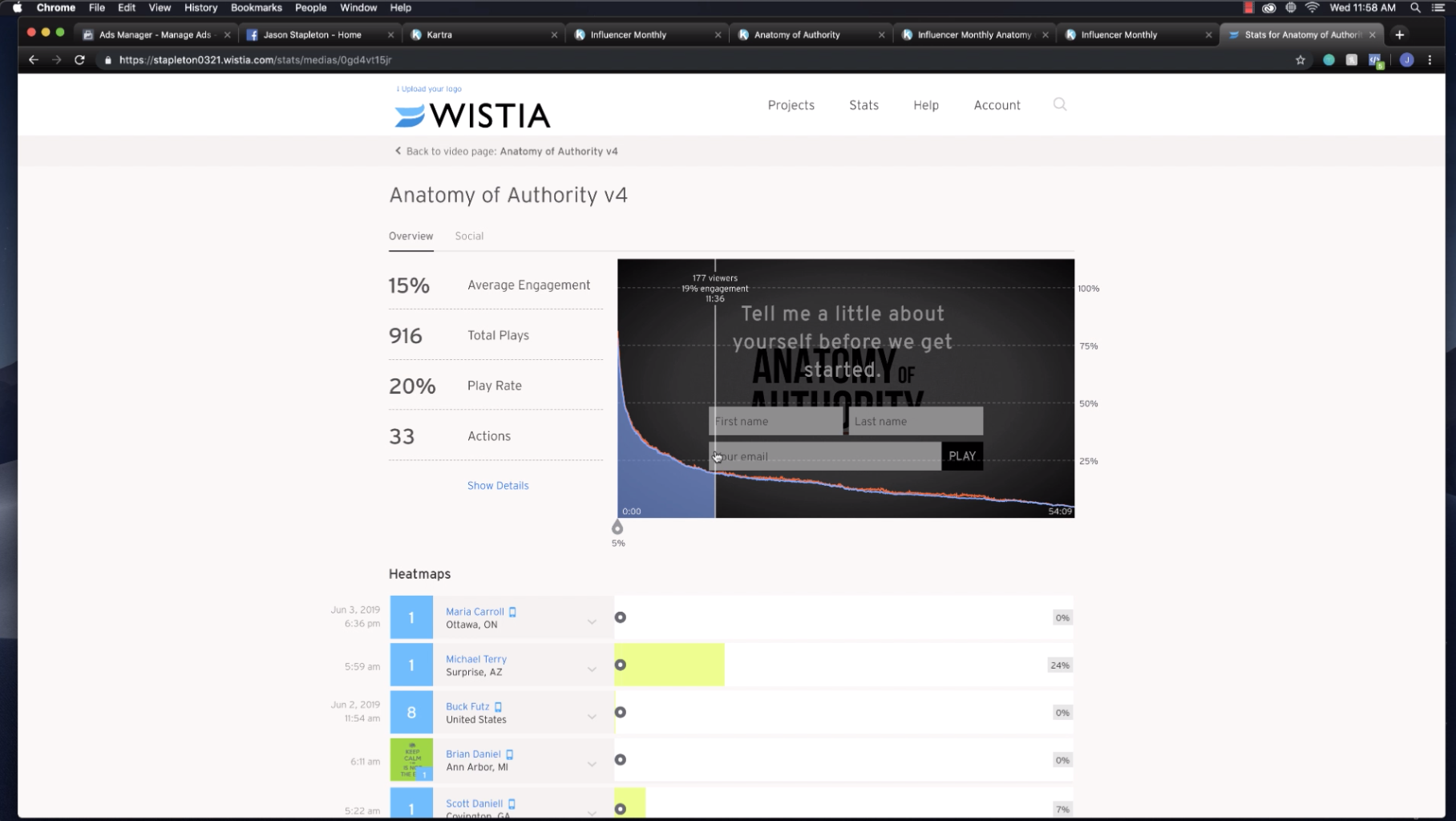
Task: Click the back chevron beside Back to video page
Action: tap(398, 151)
